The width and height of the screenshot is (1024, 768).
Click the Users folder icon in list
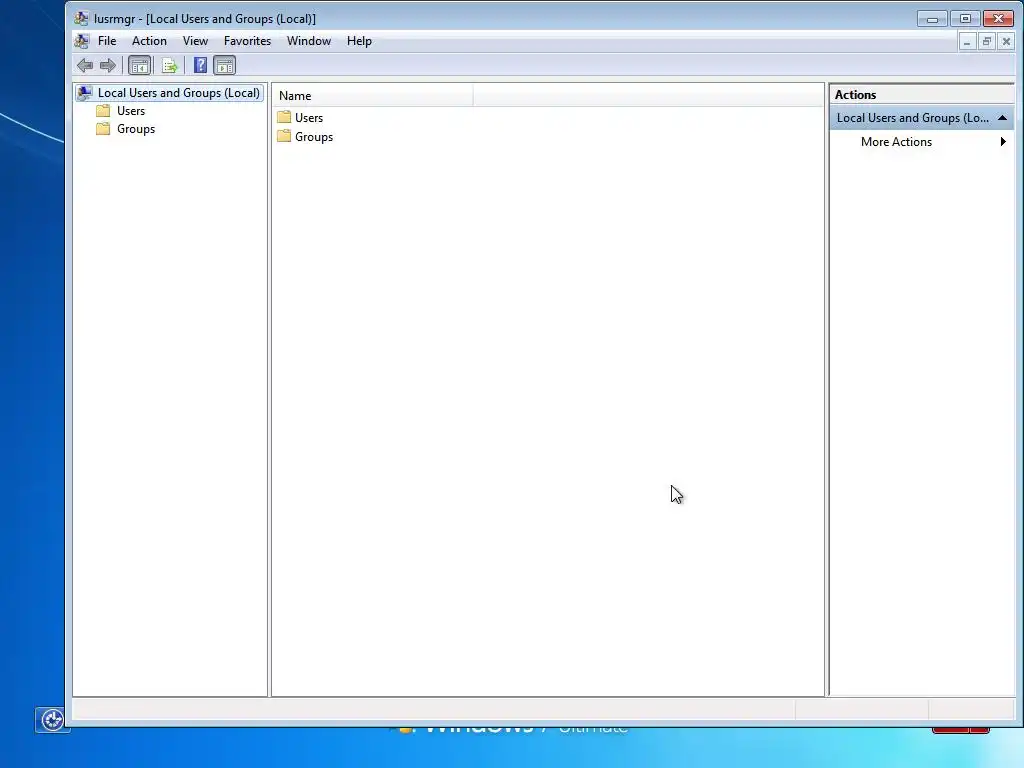click(x=284, y=118)
